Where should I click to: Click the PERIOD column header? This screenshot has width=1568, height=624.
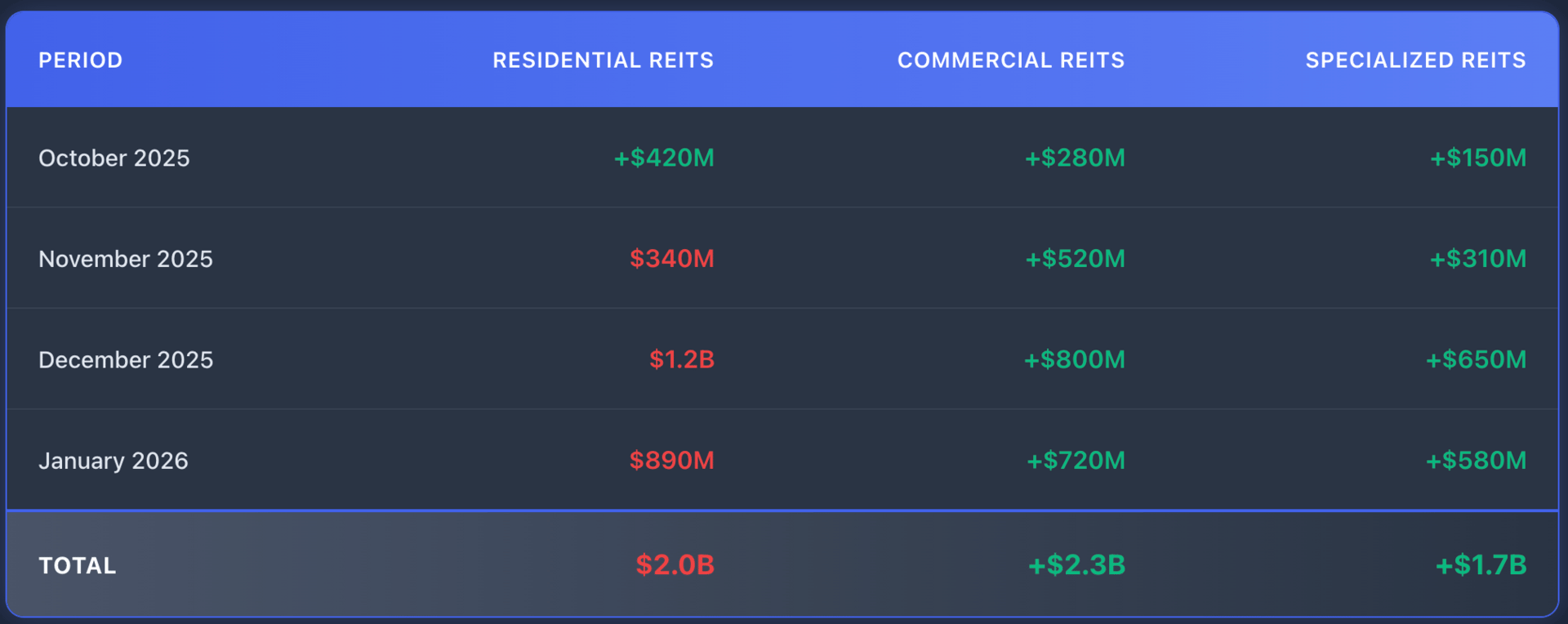coord(80,60)
